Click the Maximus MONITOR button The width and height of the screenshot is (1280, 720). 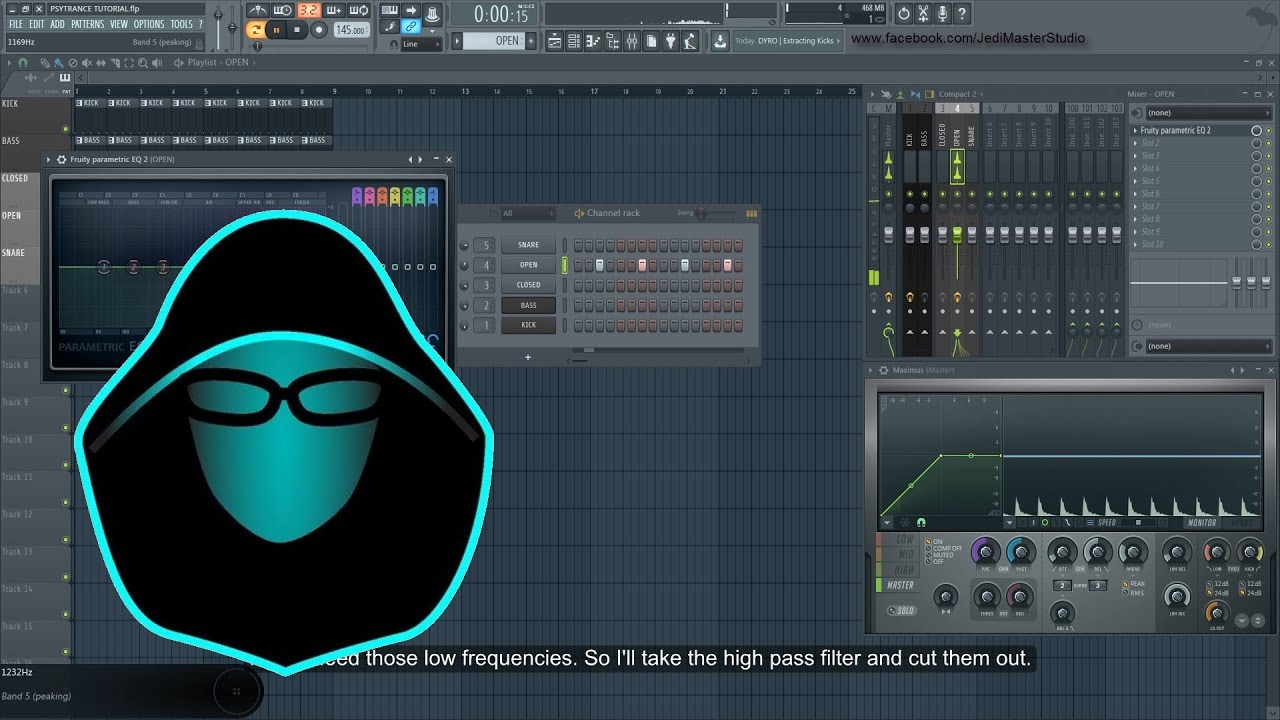pos(1201,523)
